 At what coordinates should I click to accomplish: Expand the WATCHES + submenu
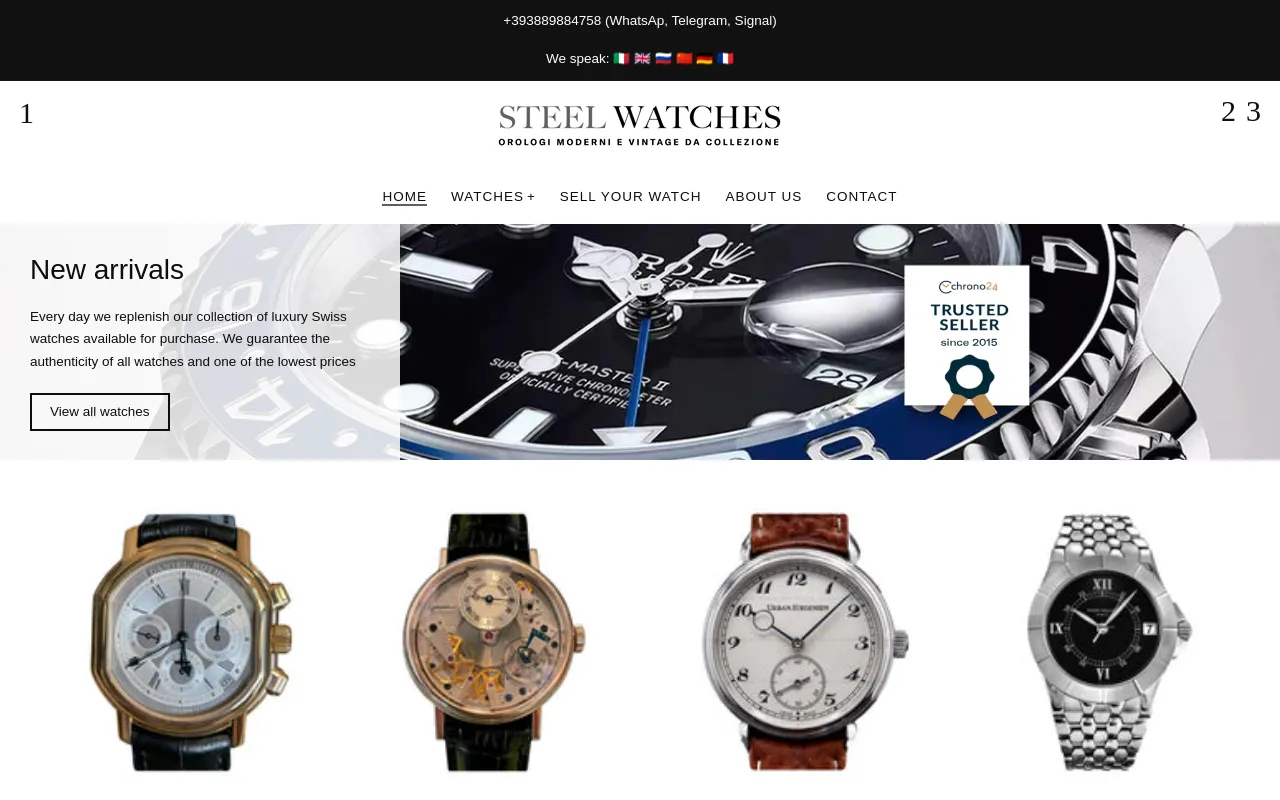[493, 197]
